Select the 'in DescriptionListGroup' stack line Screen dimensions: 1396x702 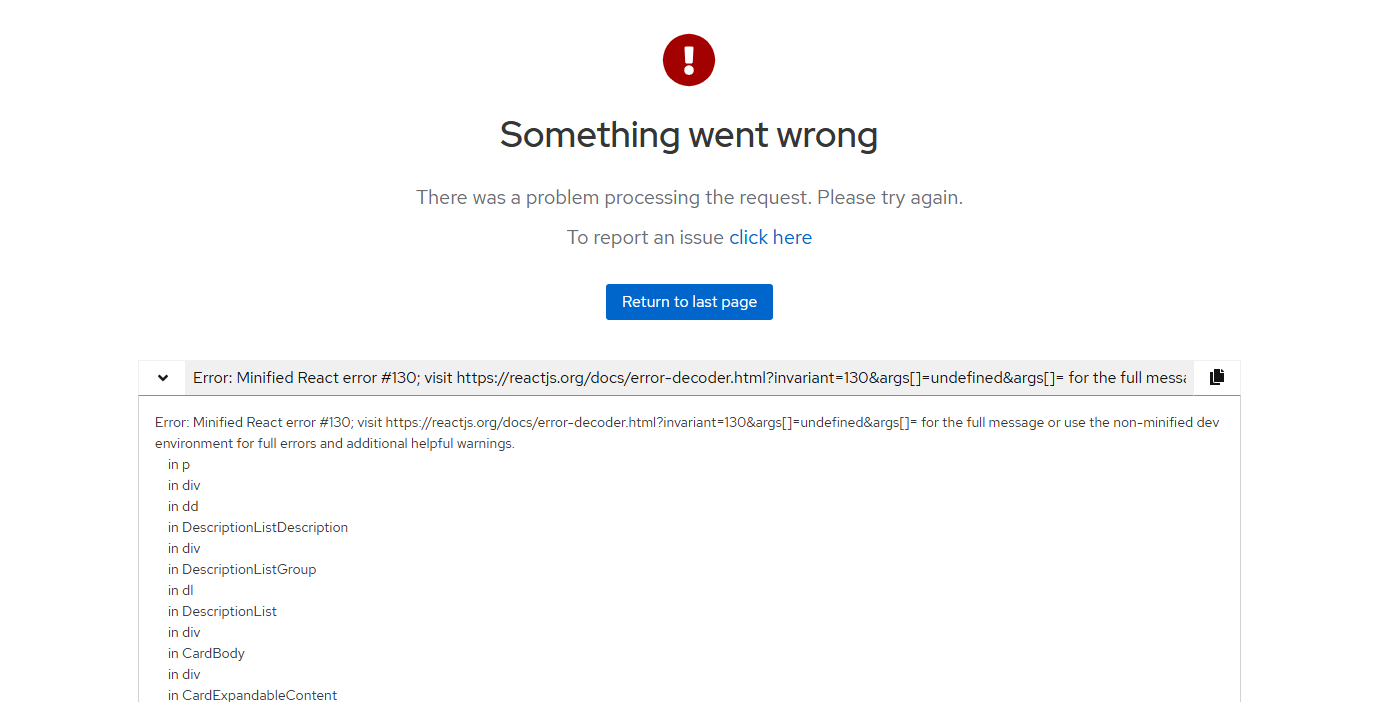pos(242,569)
